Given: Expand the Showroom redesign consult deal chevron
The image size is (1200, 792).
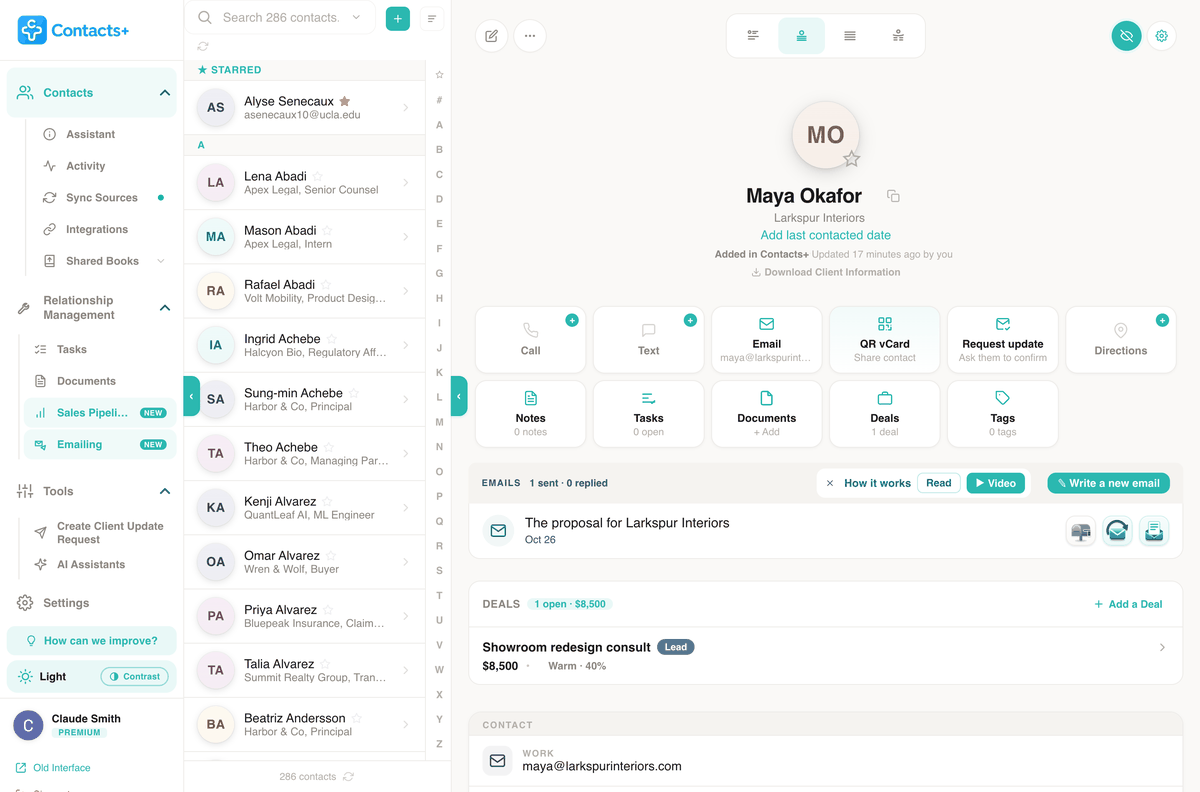Looking at the screenshot, I should (x=1162, y=648).
